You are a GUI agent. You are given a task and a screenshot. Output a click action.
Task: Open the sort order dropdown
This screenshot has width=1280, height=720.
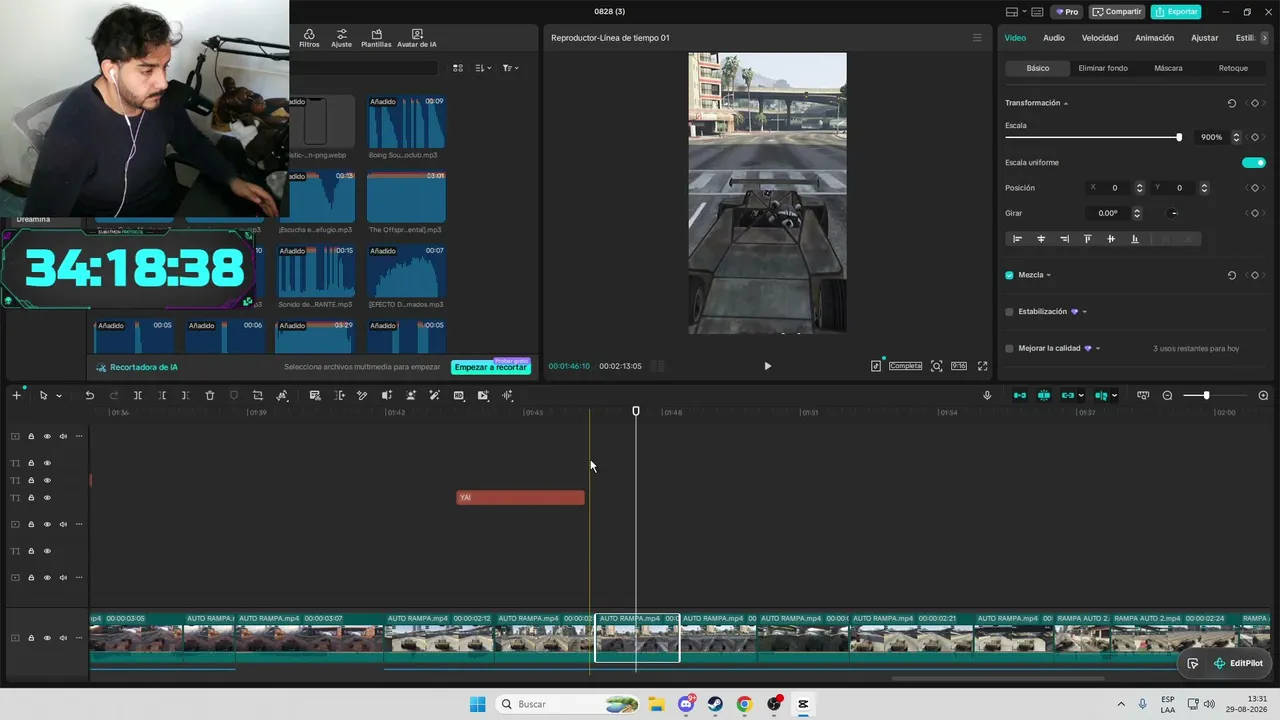(x=483, y=68)
